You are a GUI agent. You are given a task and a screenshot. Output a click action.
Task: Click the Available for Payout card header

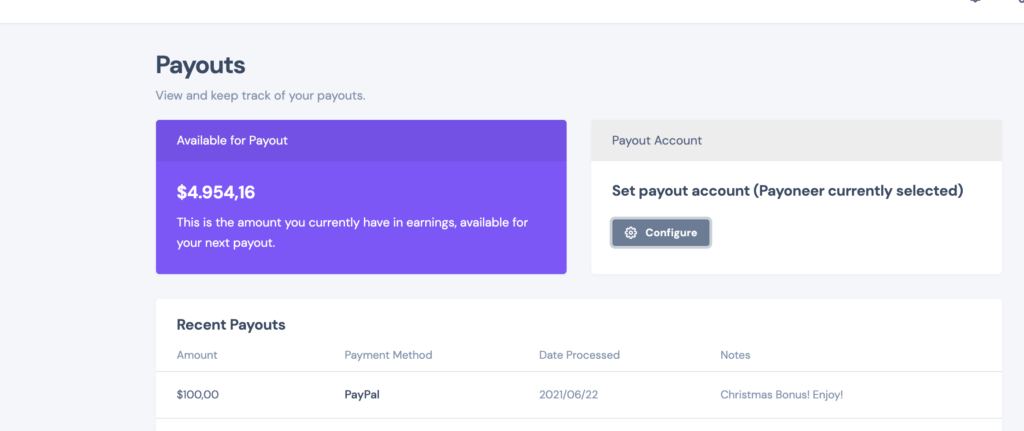coord(361,140)
